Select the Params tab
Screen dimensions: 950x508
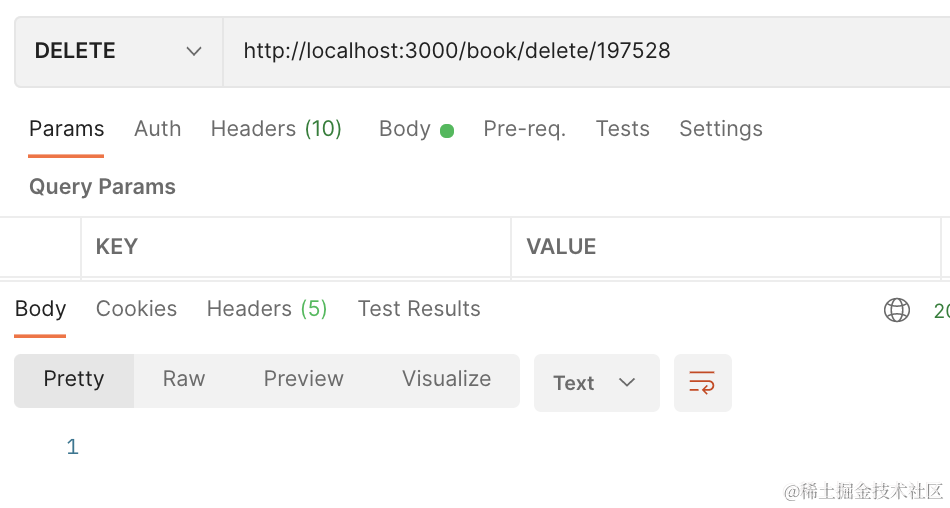67,129
